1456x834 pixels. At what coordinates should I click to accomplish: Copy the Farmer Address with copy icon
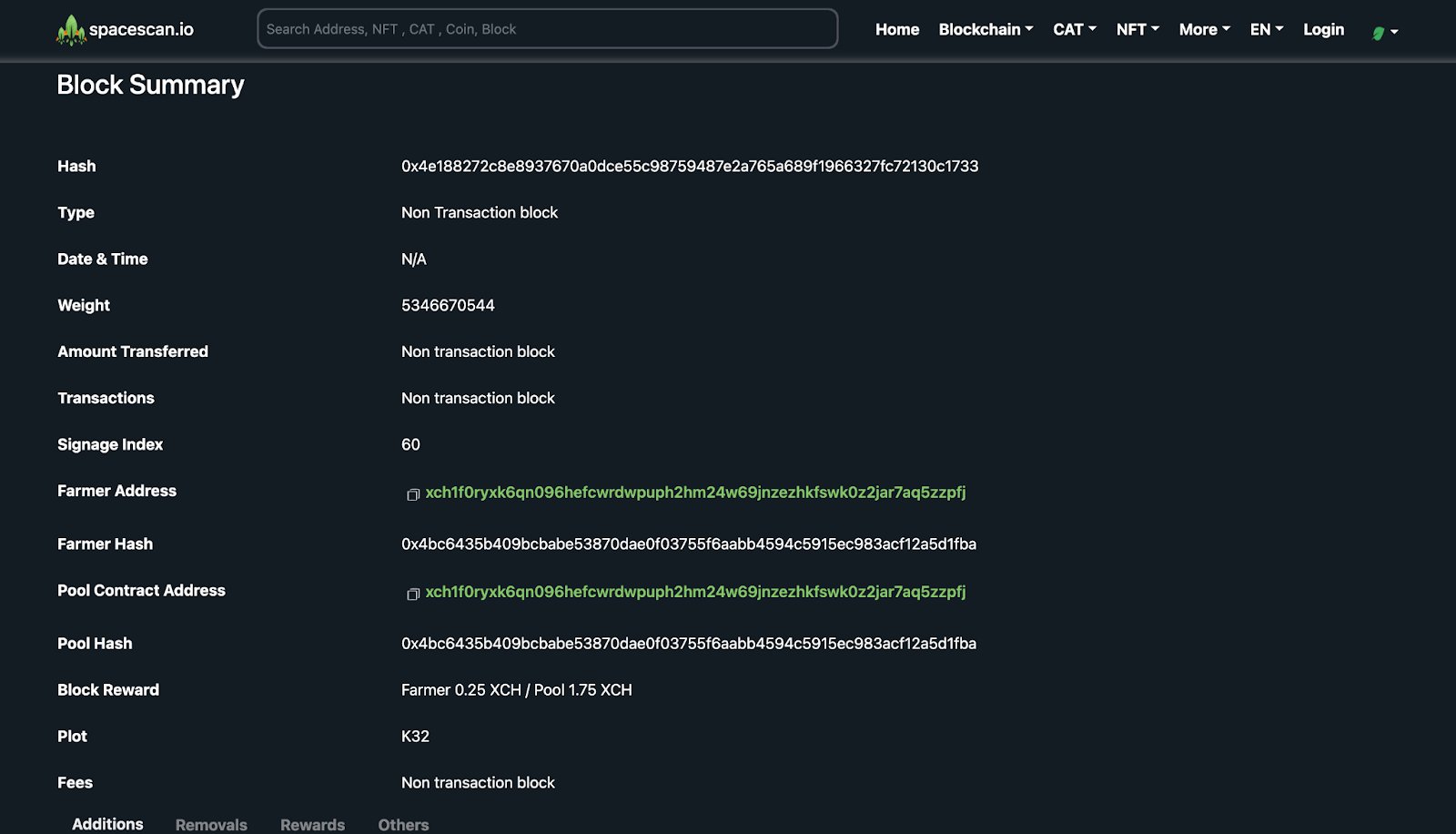[x=413, y=494]
